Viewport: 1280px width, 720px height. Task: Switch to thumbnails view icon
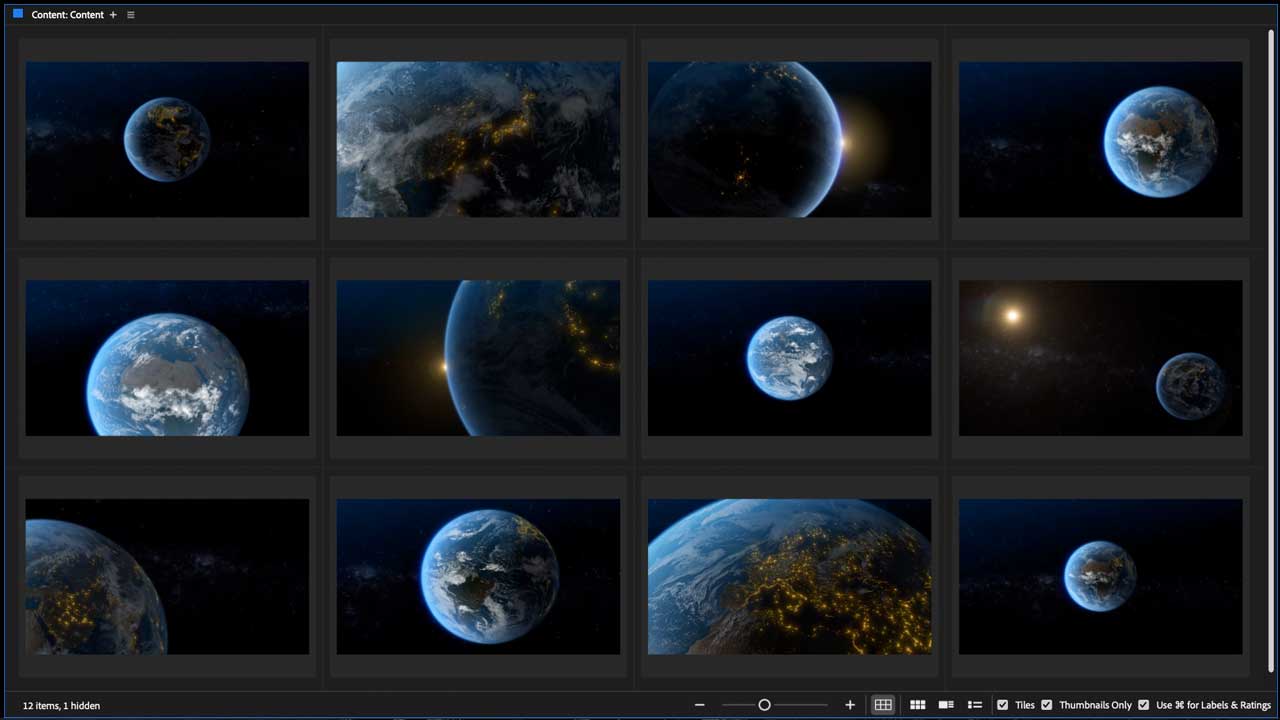(x=917, y=705)
